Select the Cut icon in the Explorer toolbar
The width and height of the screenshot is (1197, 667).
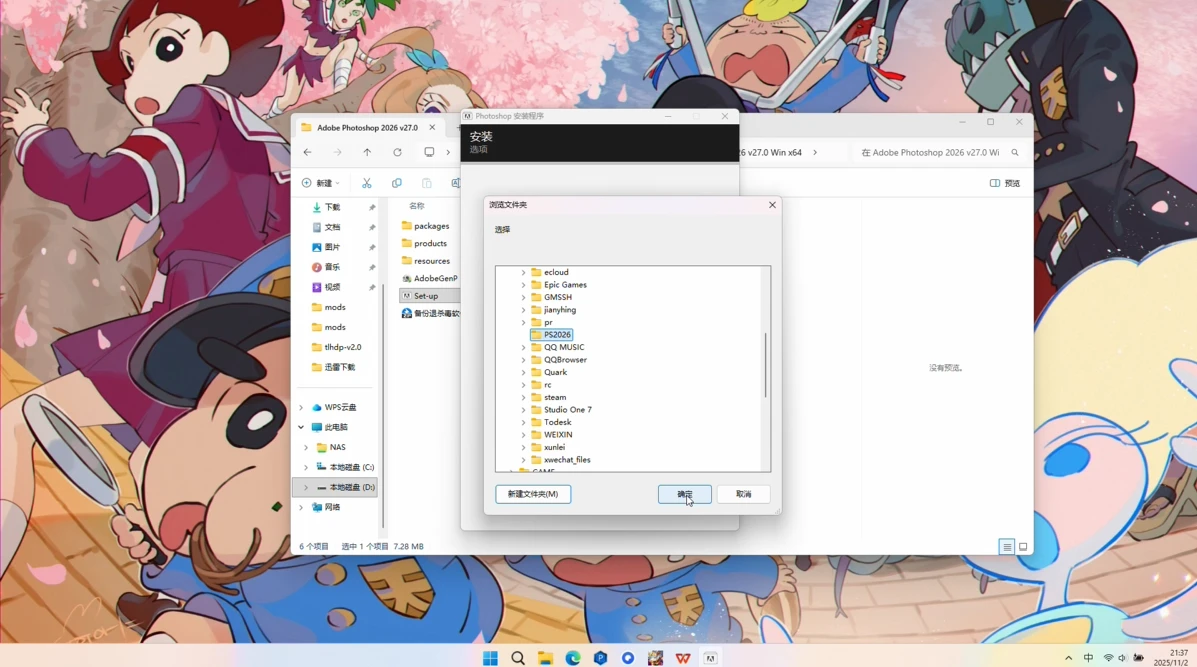click(x=367, y=183)
